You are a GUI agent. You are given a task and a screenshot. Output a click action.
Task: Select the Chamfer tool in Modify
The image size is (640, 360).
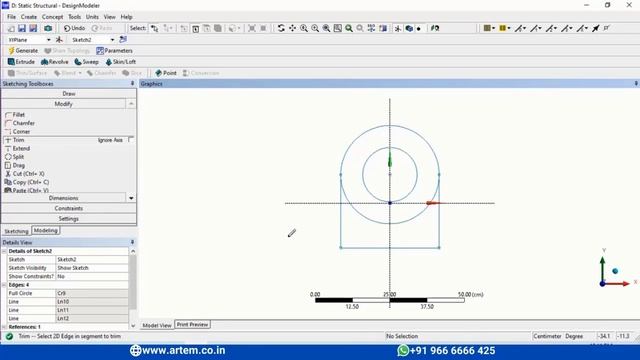coord(20,123)
